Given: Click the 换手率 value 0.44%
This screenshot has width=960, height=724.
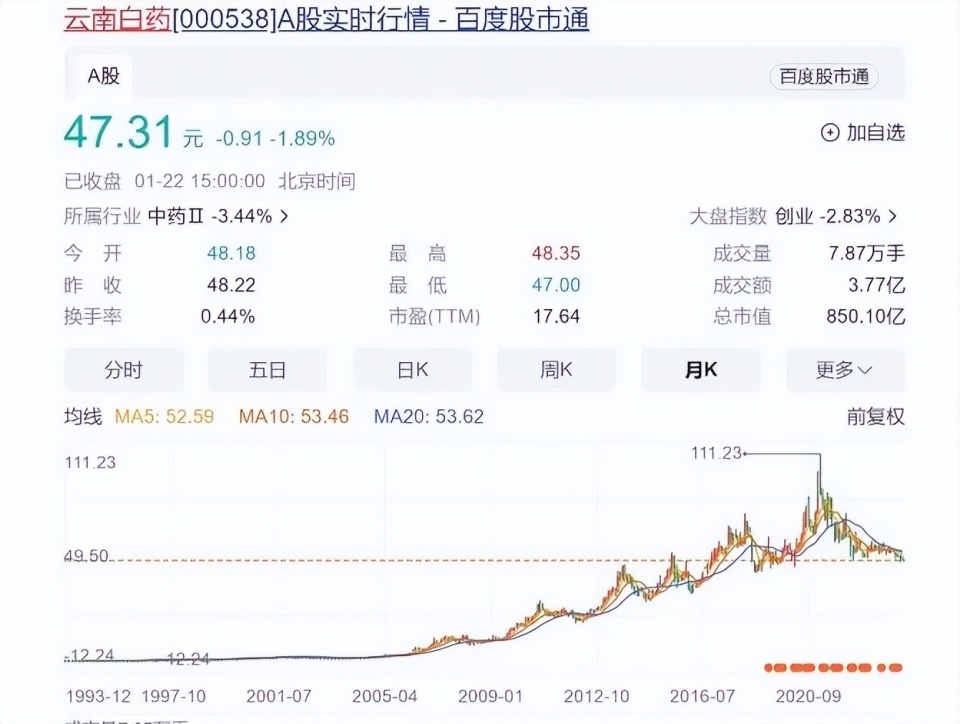Looking at the screenshot, I should pyautogui.click(x=228, y=316).
